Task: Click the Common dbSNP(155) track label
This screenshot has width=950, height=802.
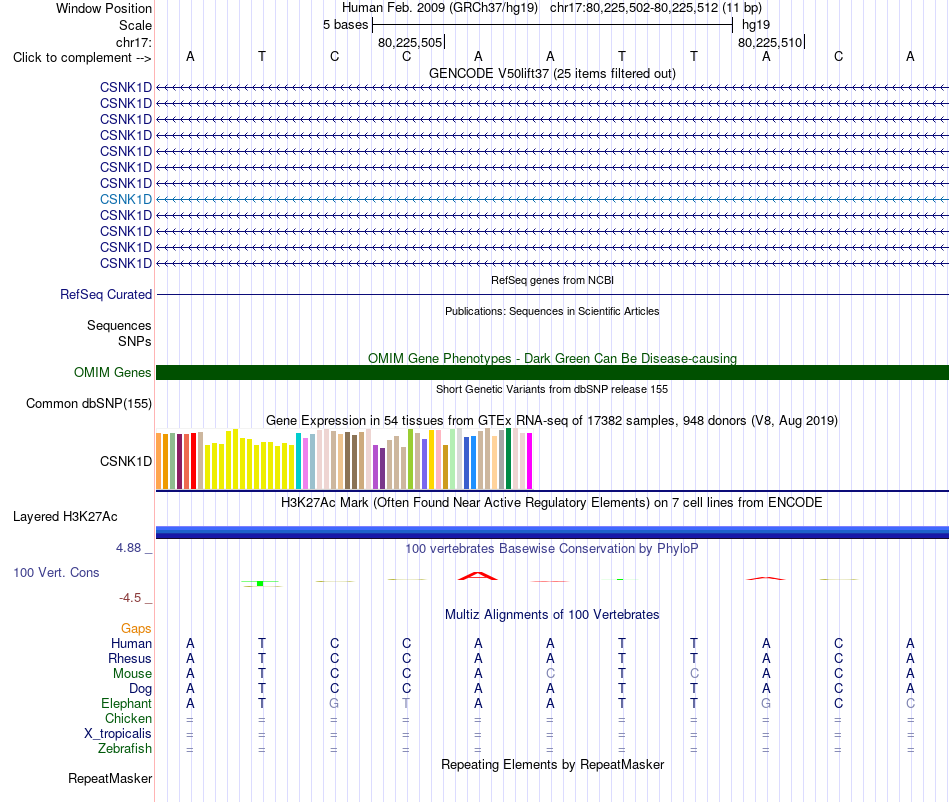Action: click(88, 403)
